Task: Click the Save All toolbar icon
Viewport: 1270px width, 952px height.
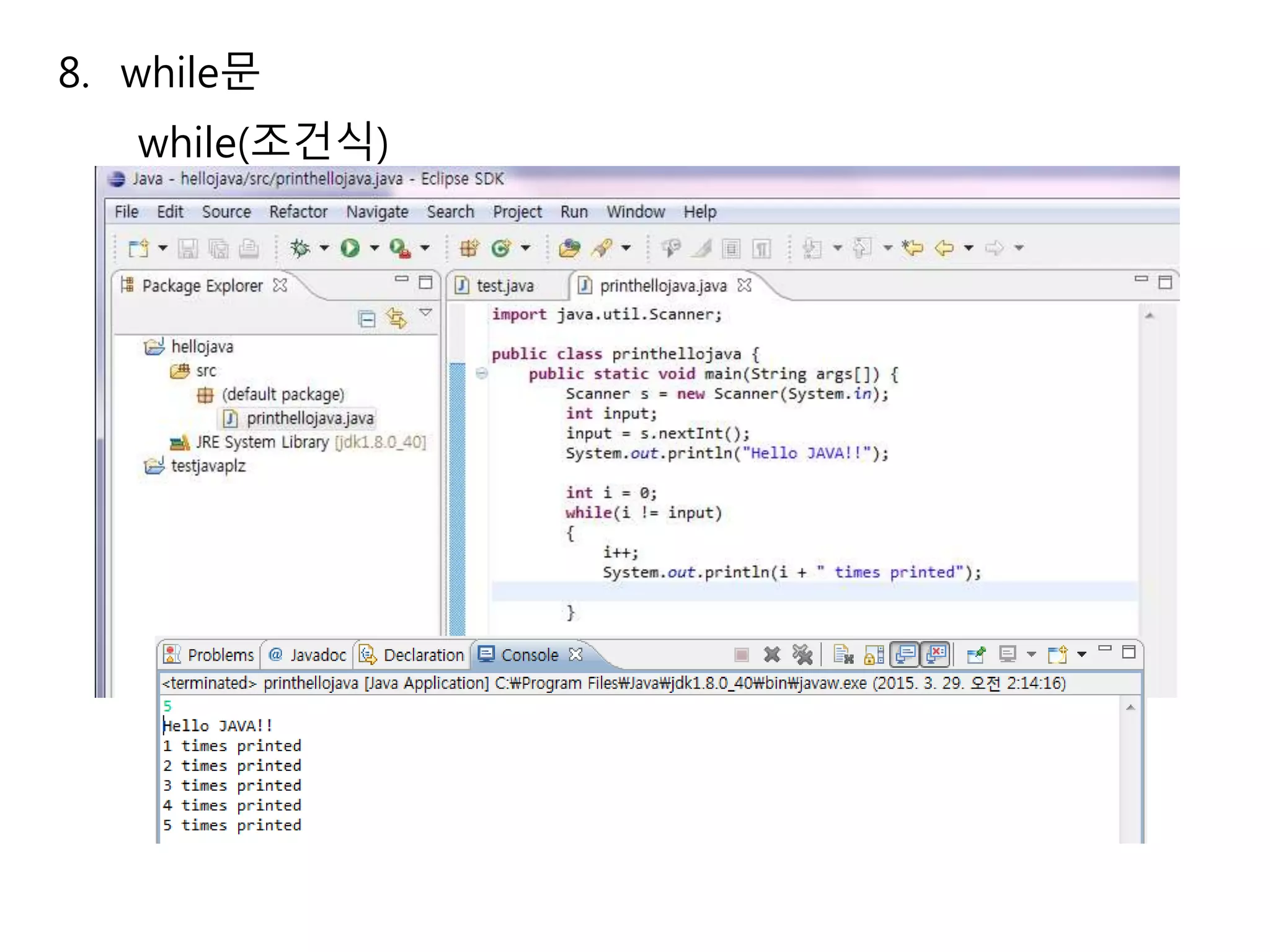Action: [218, 249]
